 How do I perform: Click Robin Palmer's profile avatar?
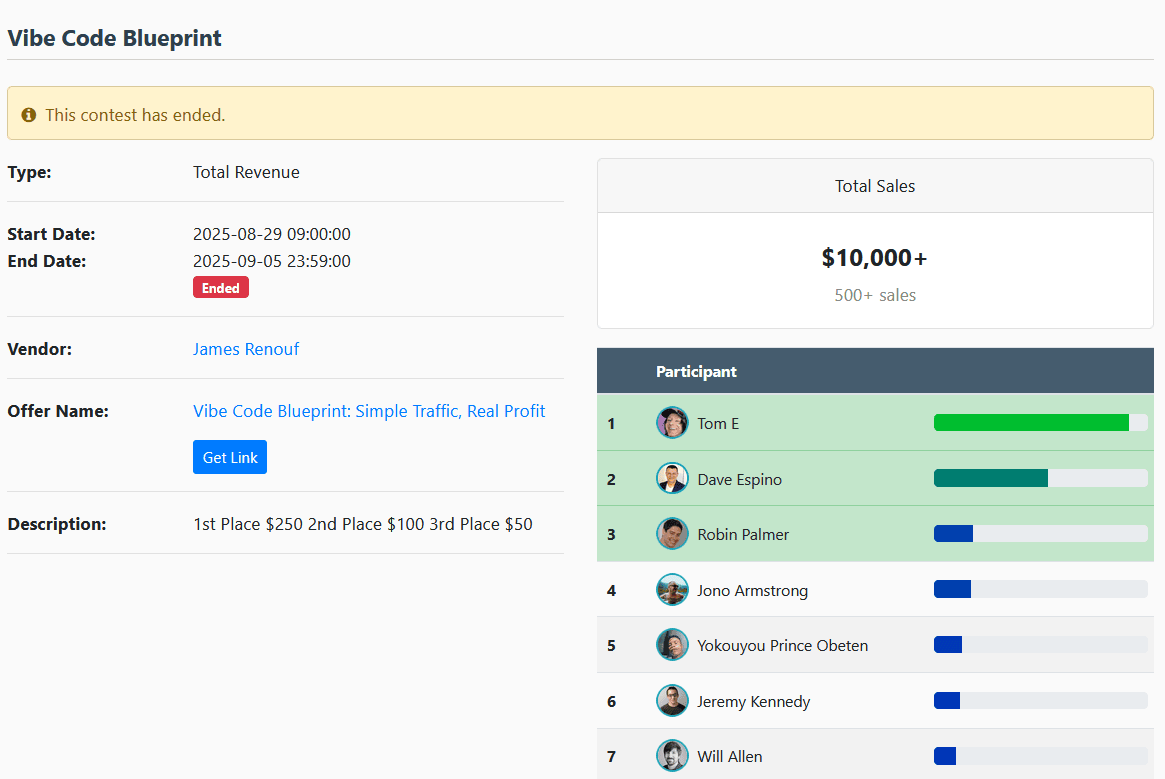[672, 534]
